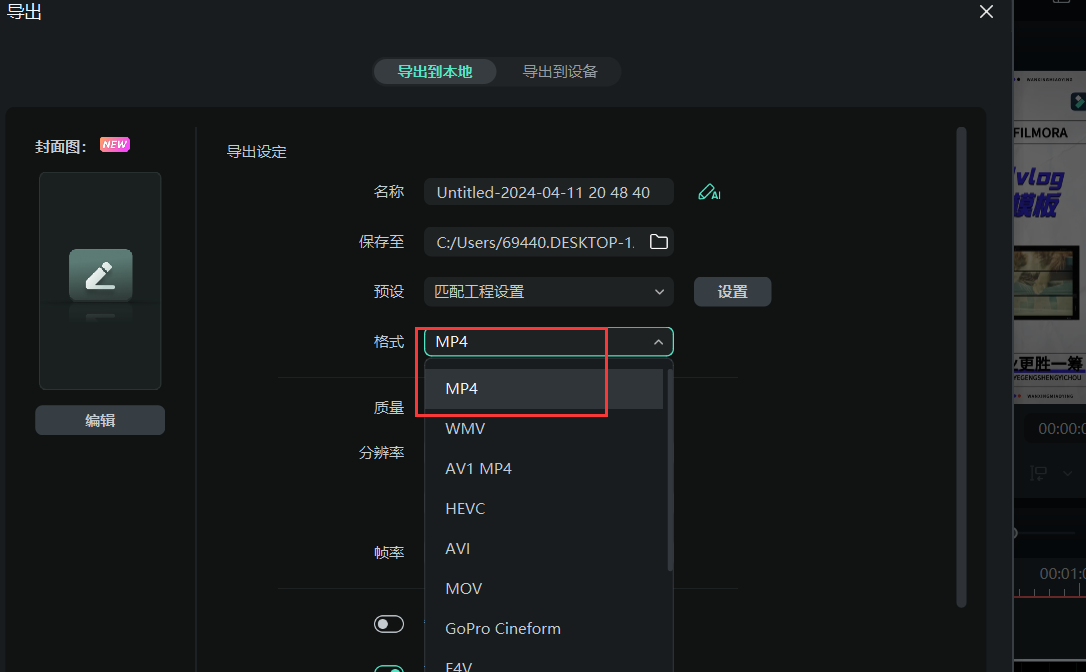Select HEVC format option
Viewport: 1086px width, 672px height.
(x=465, y=509)
